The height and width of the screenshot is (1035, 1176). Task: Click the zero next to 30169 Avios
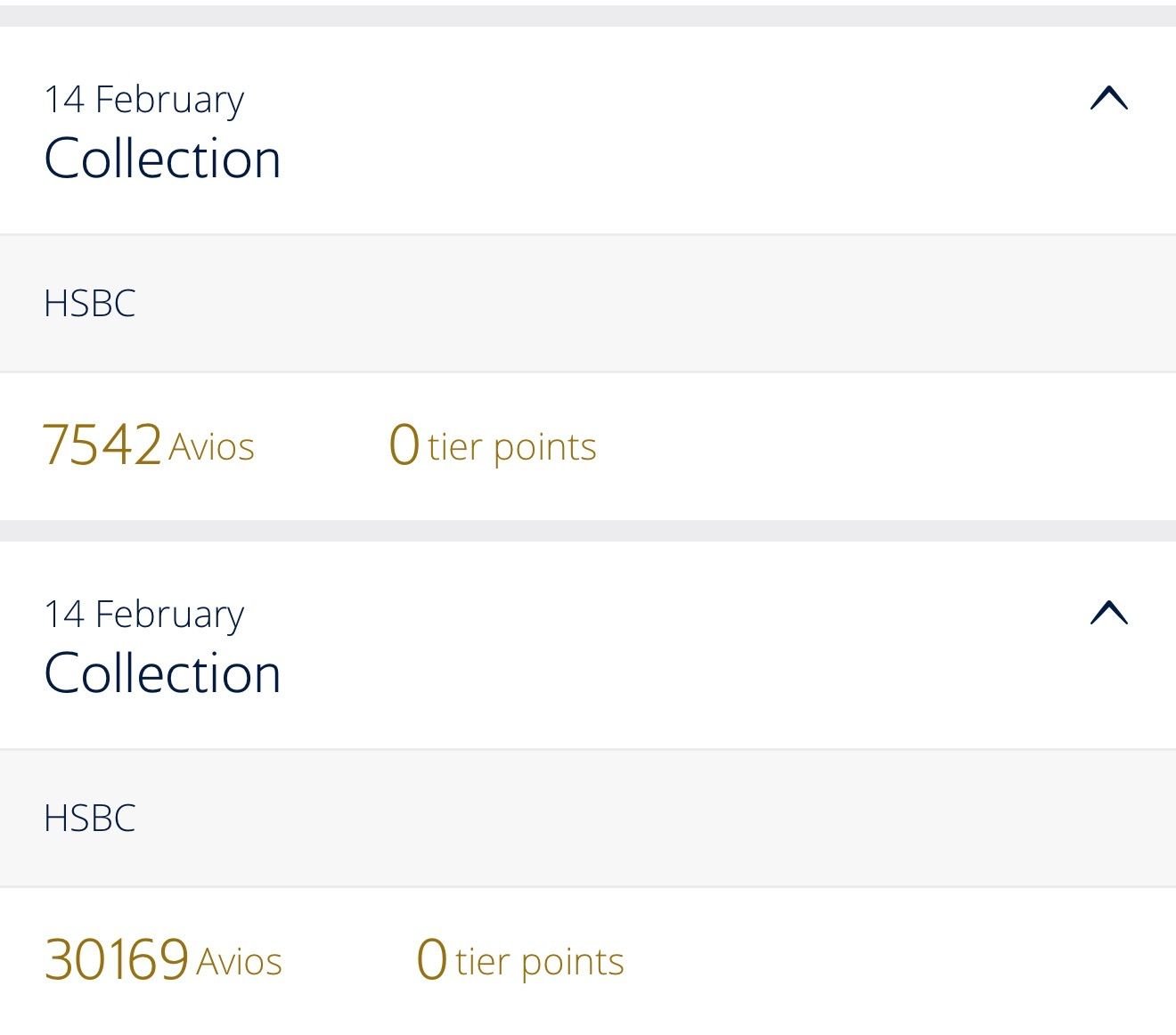432,959
